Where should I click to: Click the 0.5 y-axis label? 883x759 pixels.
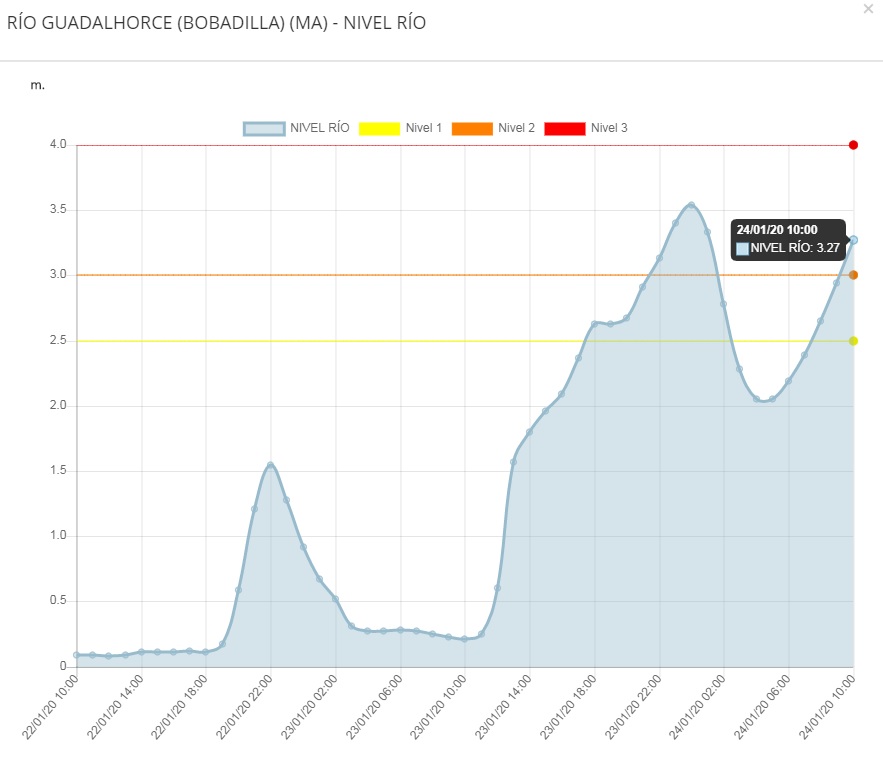click(58, 600)
